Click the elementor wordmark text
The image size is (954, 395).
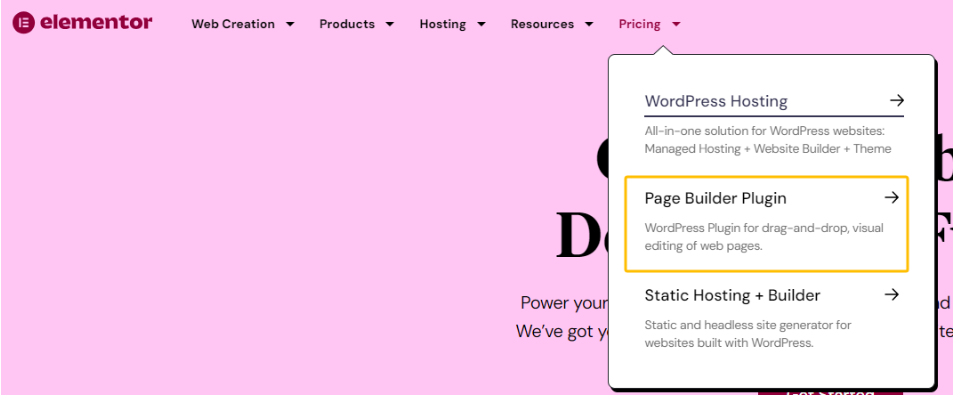click(x=96, y=23)
